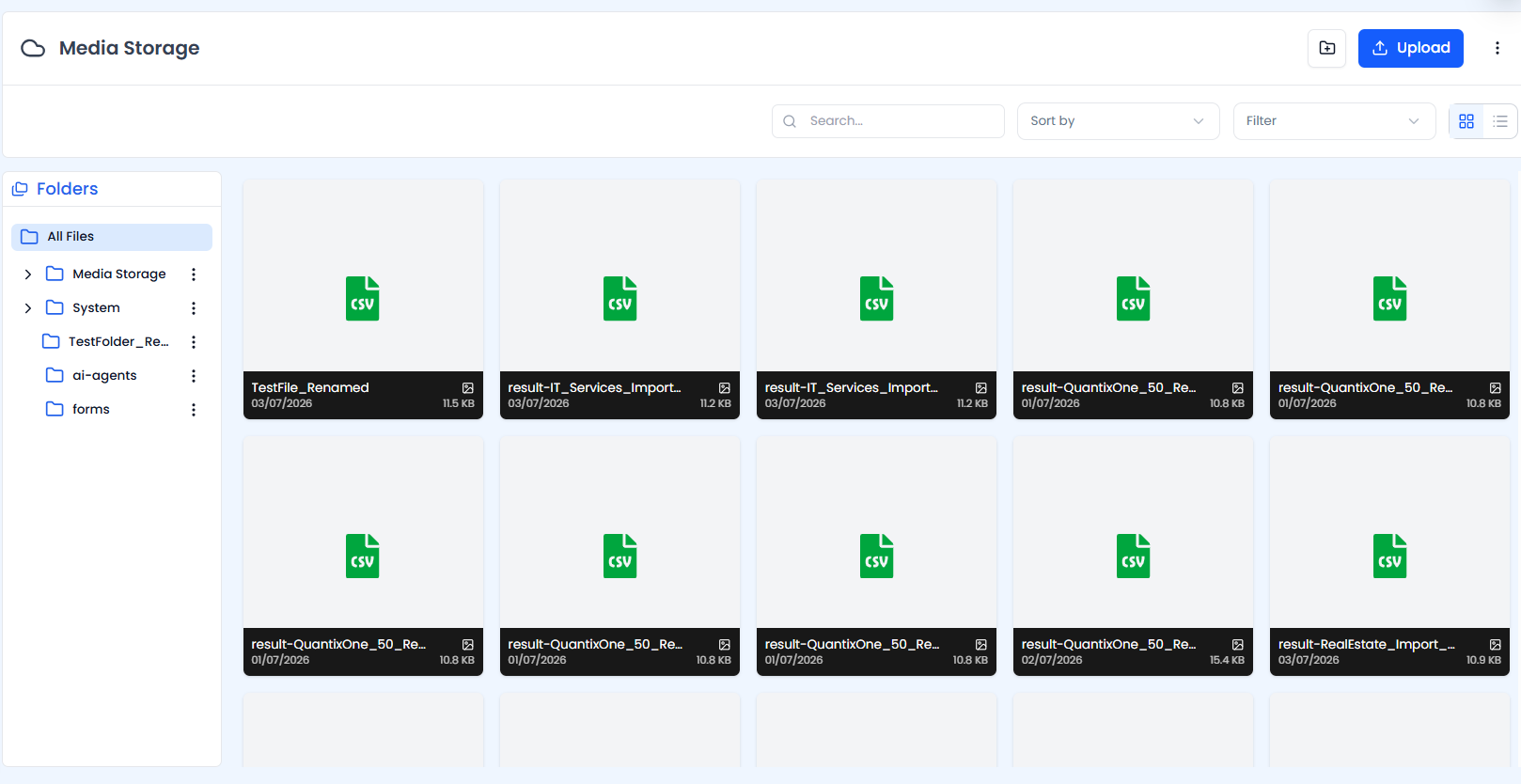Expand the System folder chevron
The height and width of the screenshot is (784, 1521).
coord(28,308)
